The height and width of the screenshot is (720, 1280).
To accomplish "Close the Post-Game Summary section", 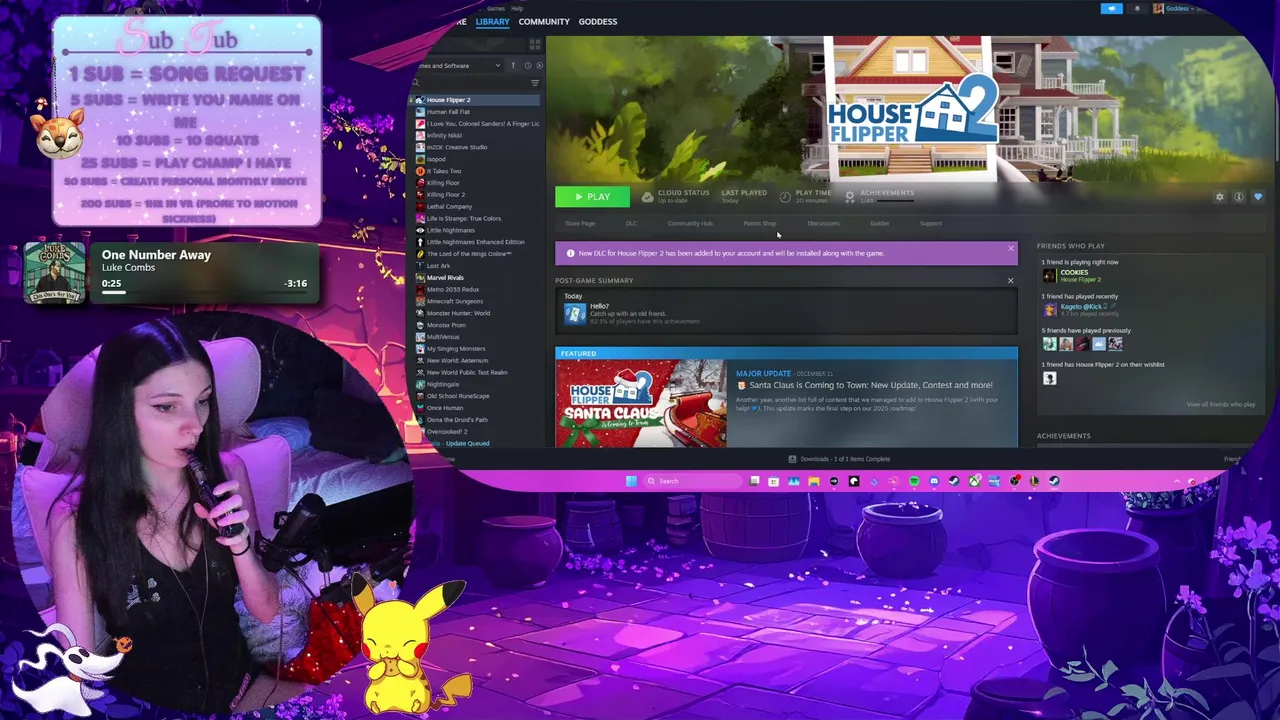I will point(1010,281).
